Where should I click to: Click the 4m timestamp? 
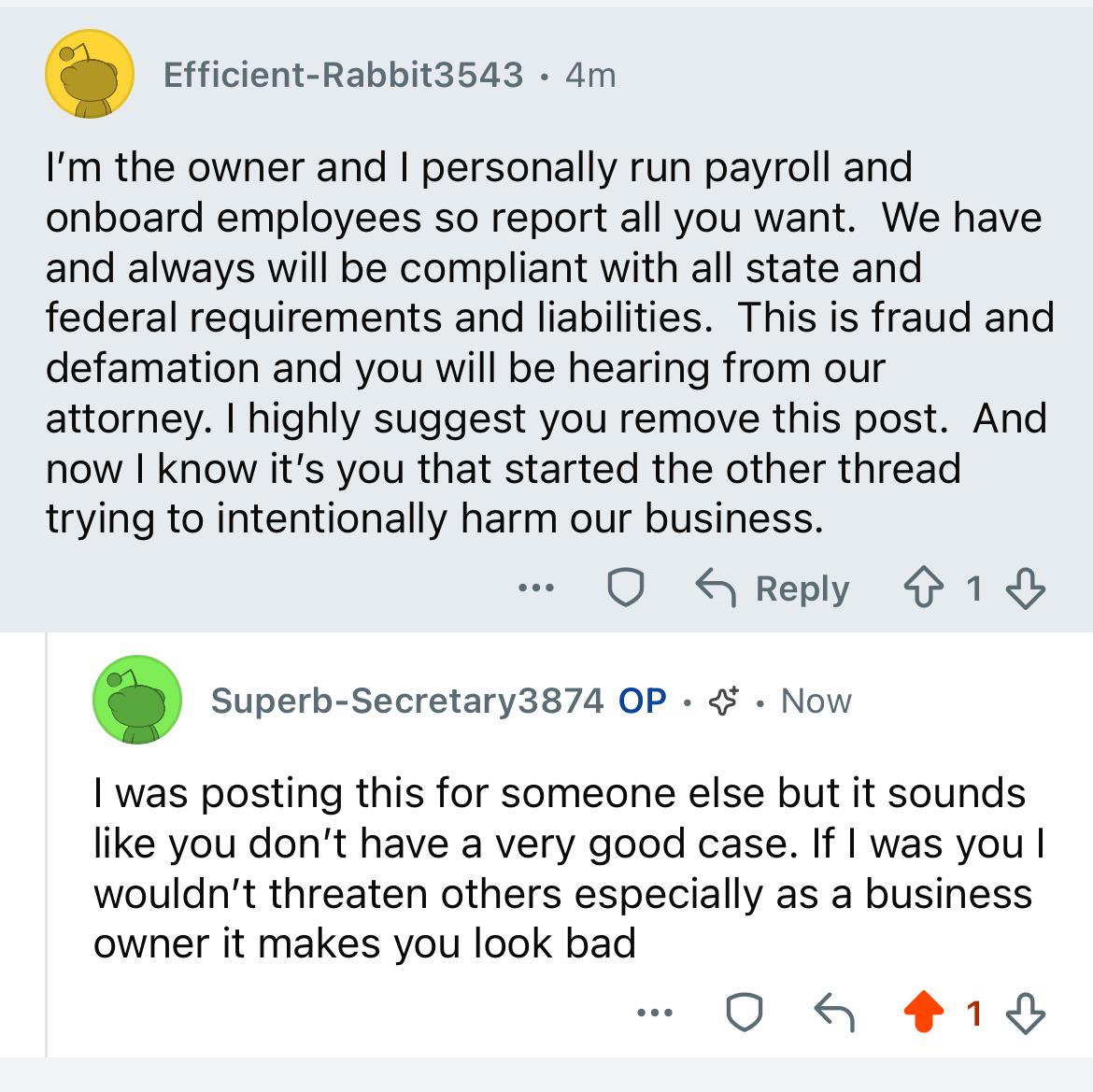pyautogui.click(x=590, y=75)
